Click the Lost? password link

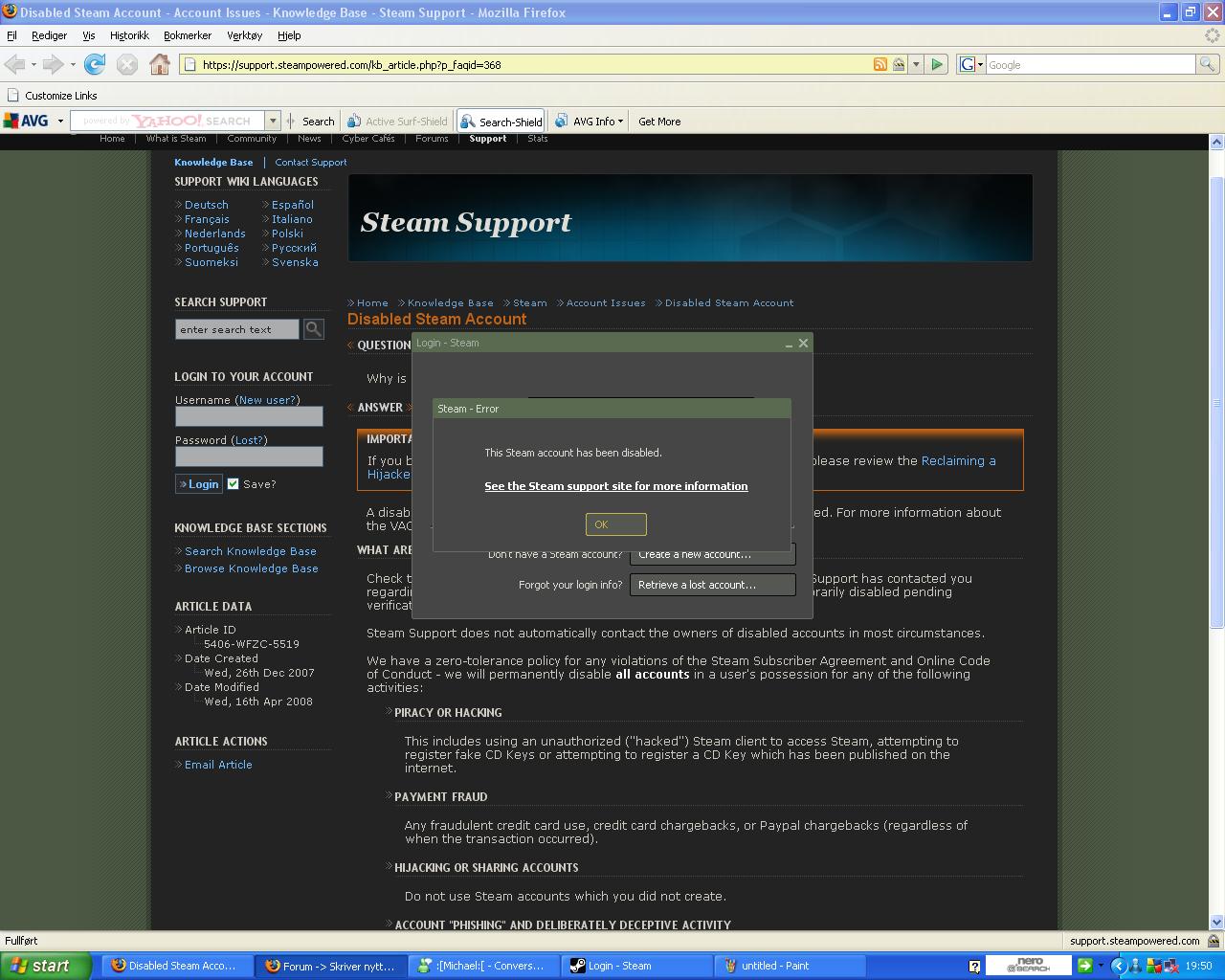tap(249, 440)
